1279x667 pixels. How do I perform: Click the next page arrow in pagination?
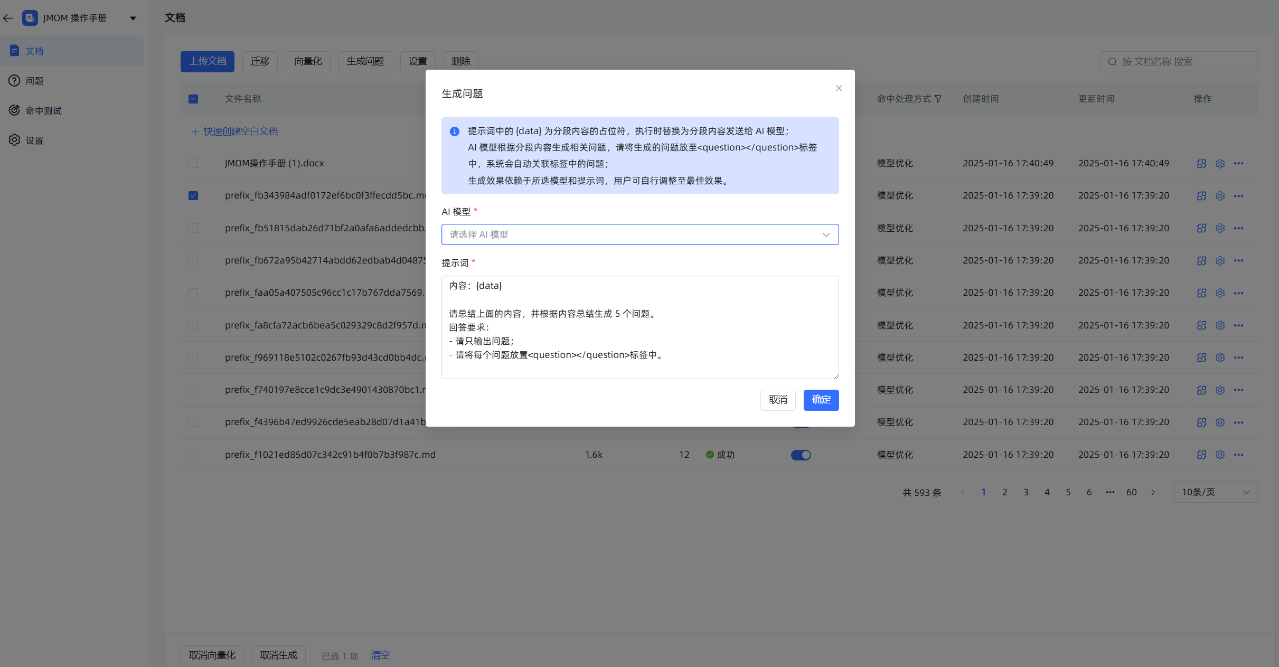[1153, 492]
